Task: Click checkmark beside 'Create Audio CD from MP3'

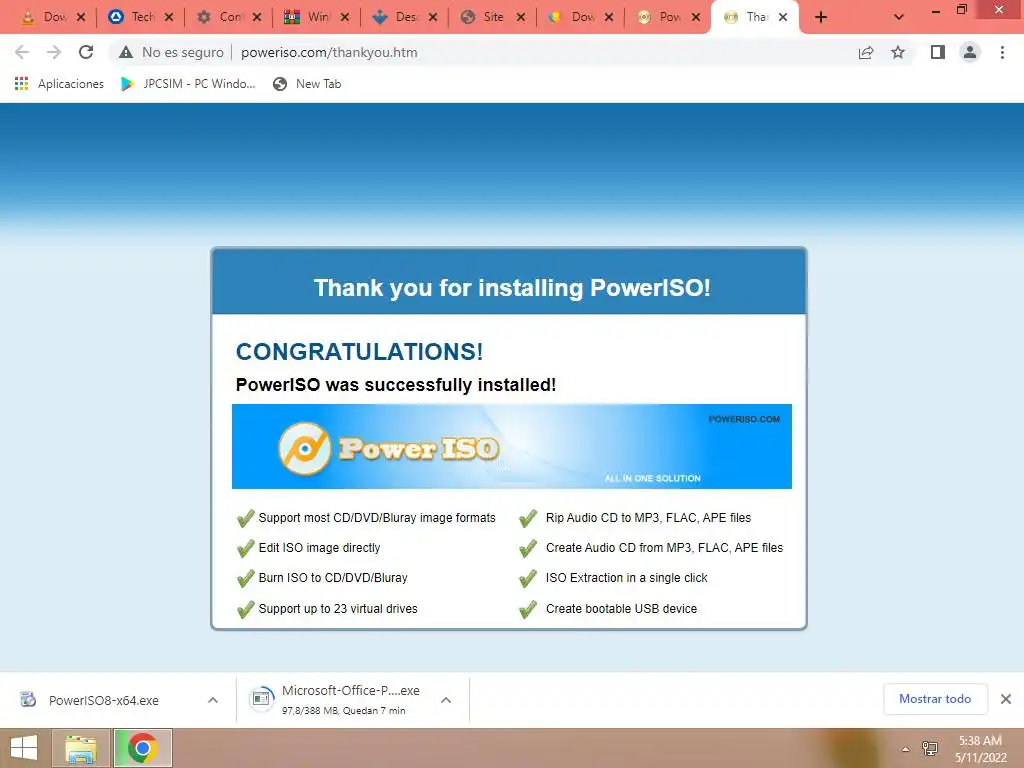Action: (528, 549)
